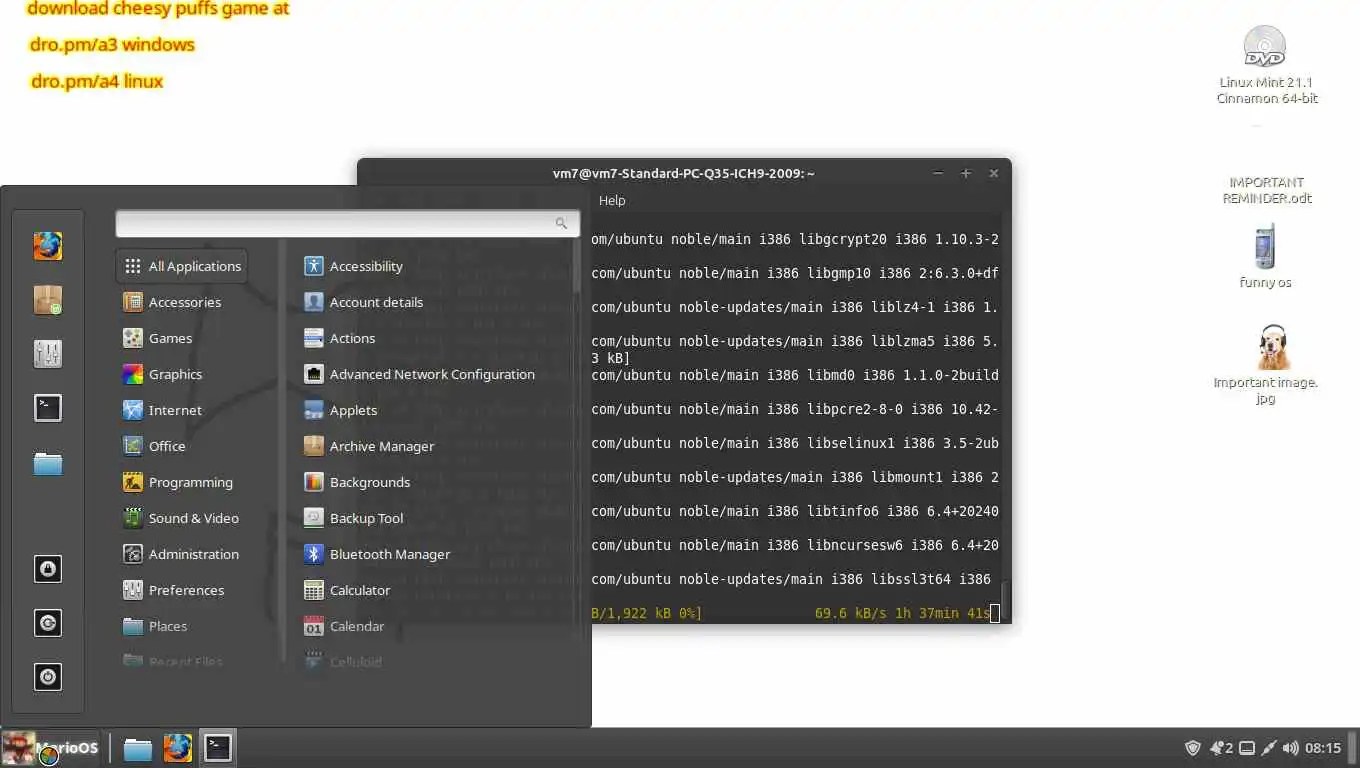
Task: Click Shut Down power icon in menu sidebar
Action: (48, 677)
